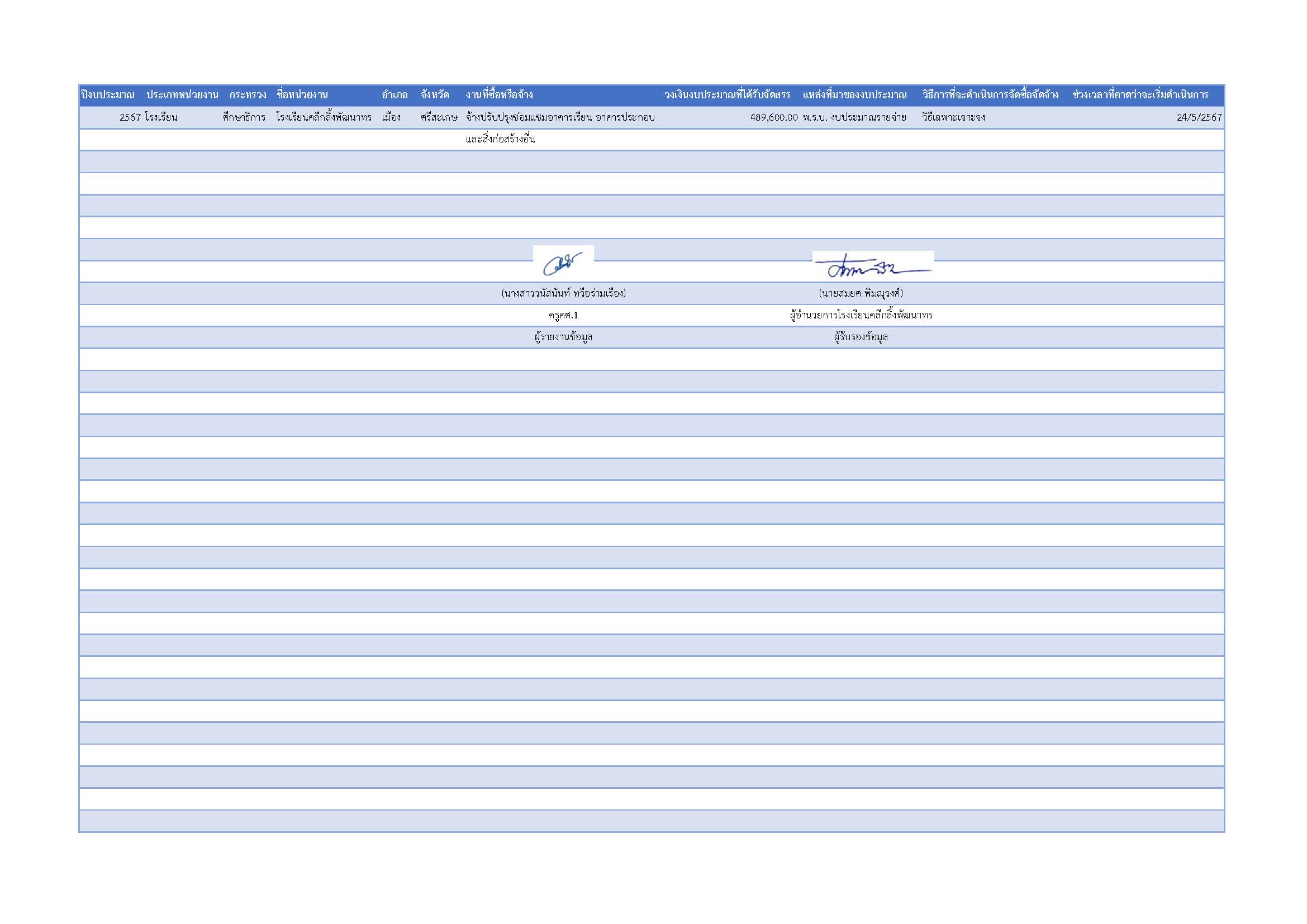1307x924 pixels.
Task: Click the label ผู้รายงานข้อมูล
Action: [x=563, y=337]
